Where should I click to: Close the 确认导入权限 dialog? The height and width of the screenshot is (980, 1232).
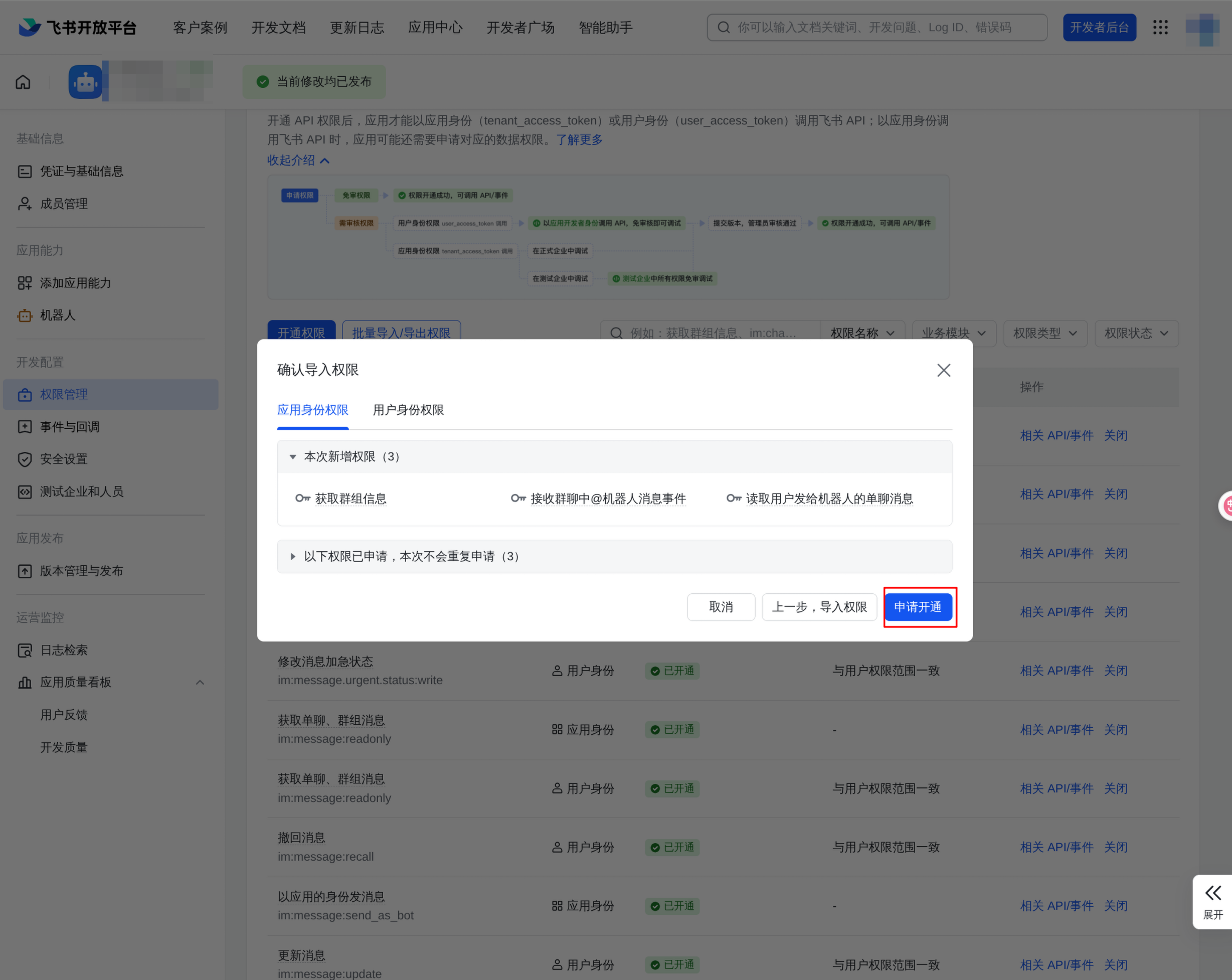point(943,370)
